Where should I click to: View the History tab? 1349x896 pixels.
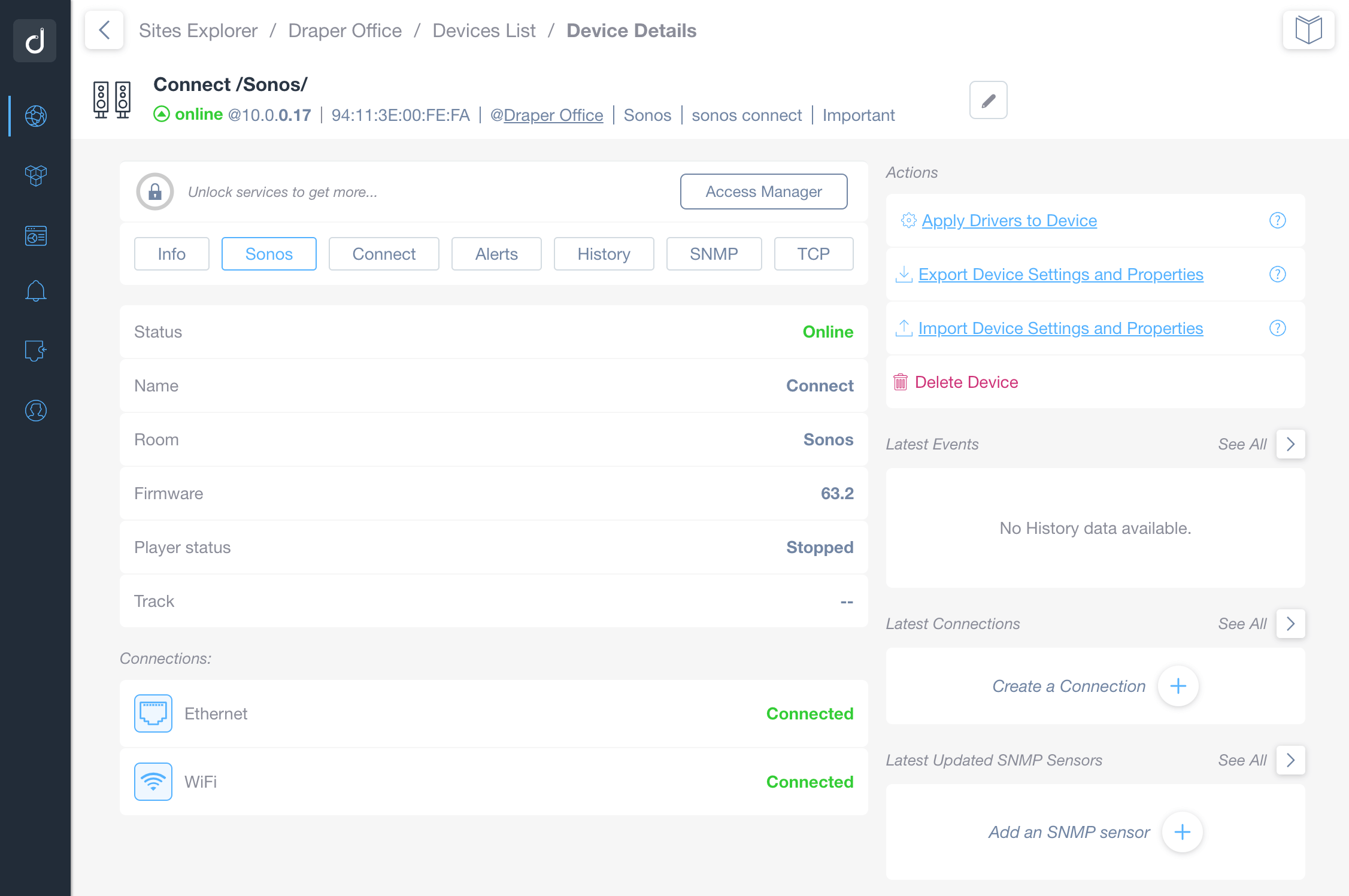(604, 254)
